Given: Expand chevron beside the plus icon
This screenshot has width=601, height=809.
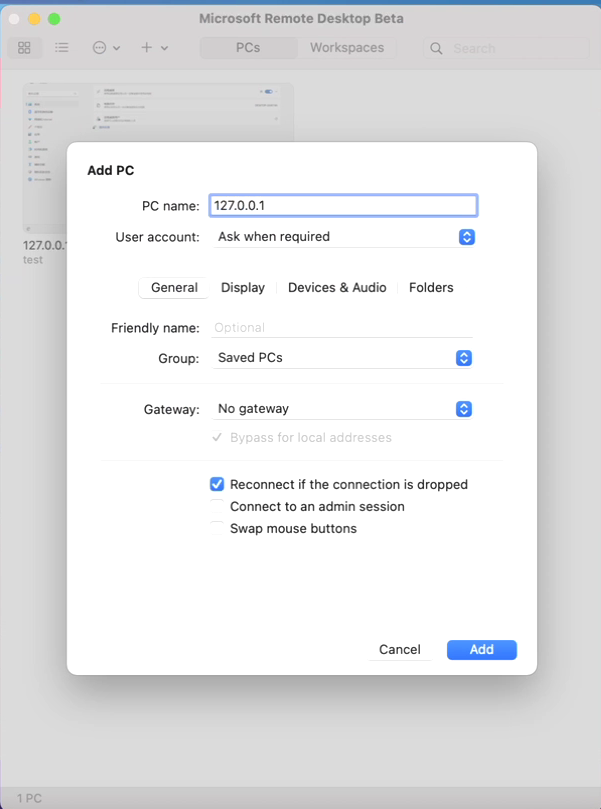Looking at the screenshot, I should click(164, 48).
